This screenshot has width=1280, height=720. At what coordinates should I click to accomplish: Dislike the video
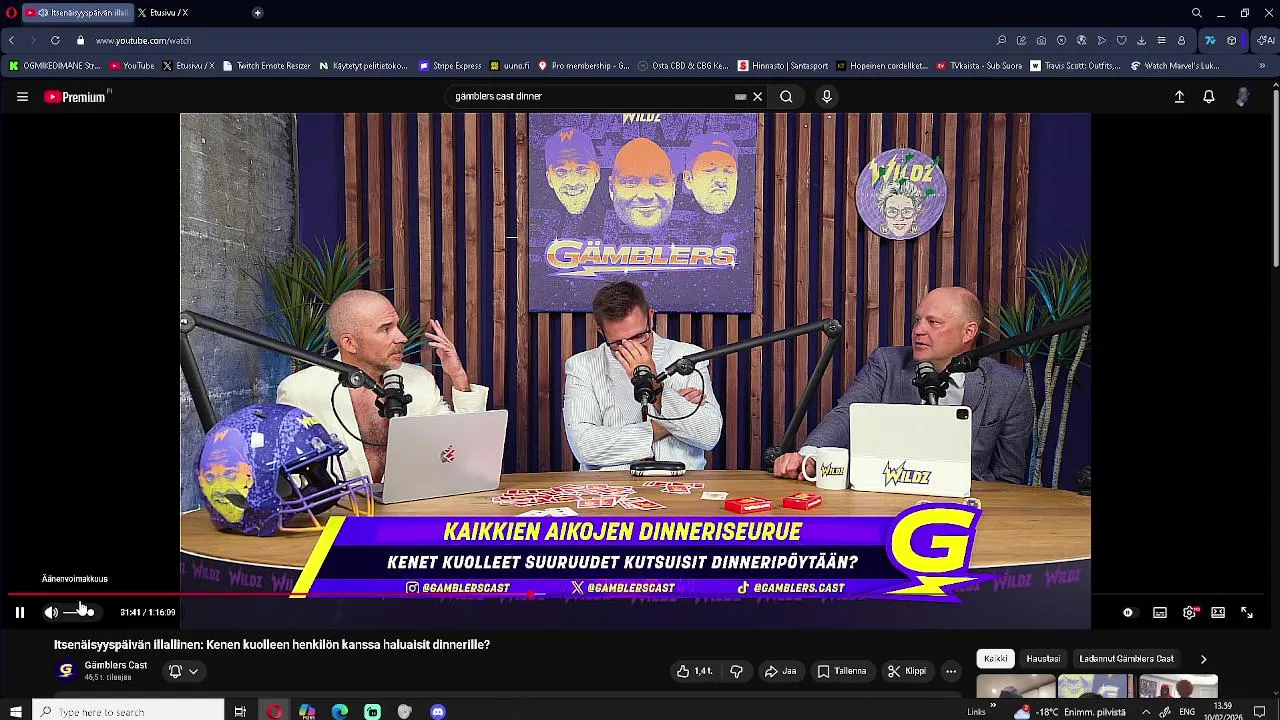(736, 671)
